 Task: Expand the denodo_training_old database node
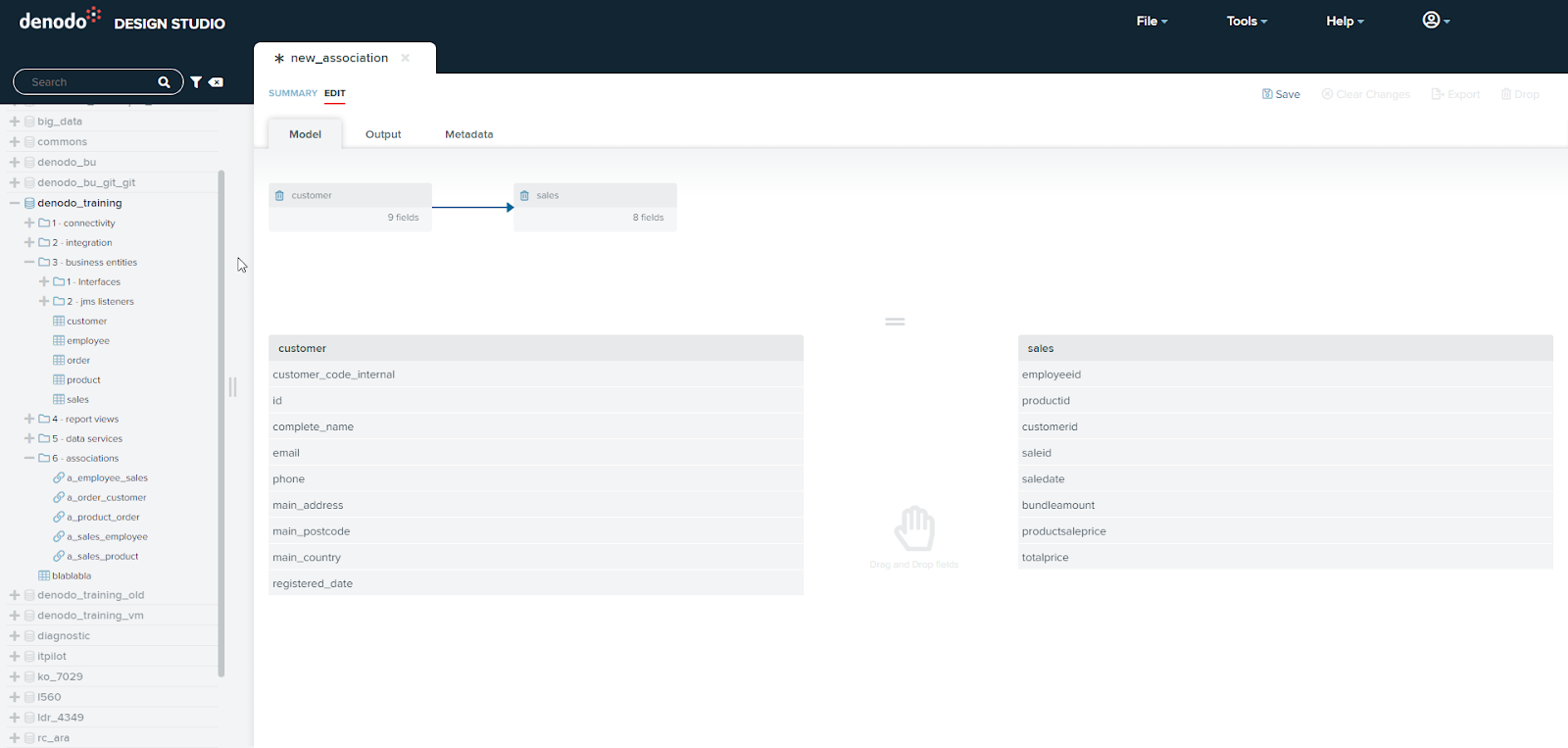[x=15, y=595]
